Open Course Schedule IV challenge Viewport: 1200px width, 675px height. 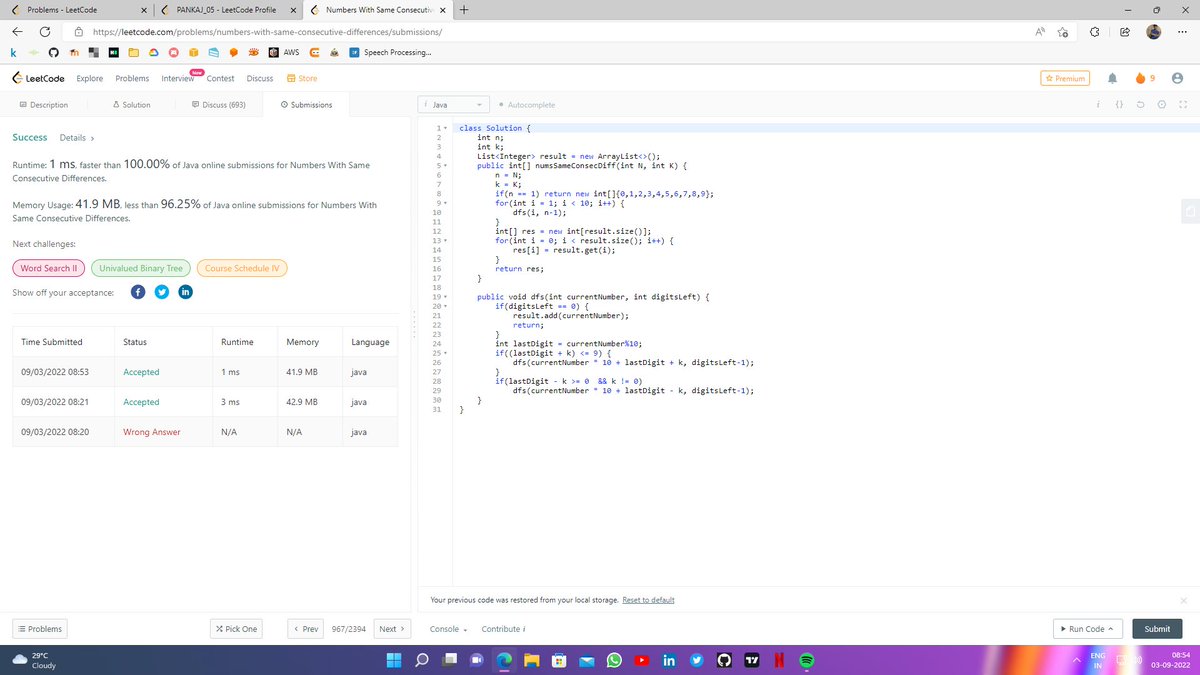pyautogui.click(x=244, y=268)
